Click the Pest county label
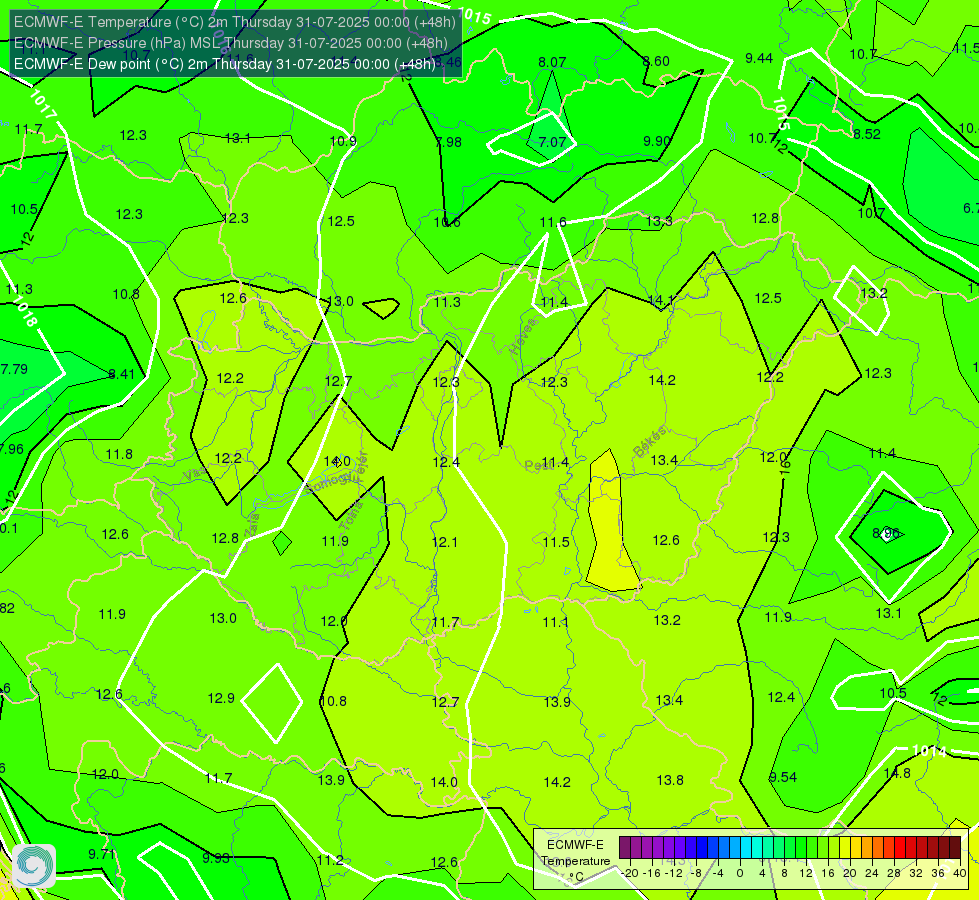979x900 pixels. [x=536, y=465]
